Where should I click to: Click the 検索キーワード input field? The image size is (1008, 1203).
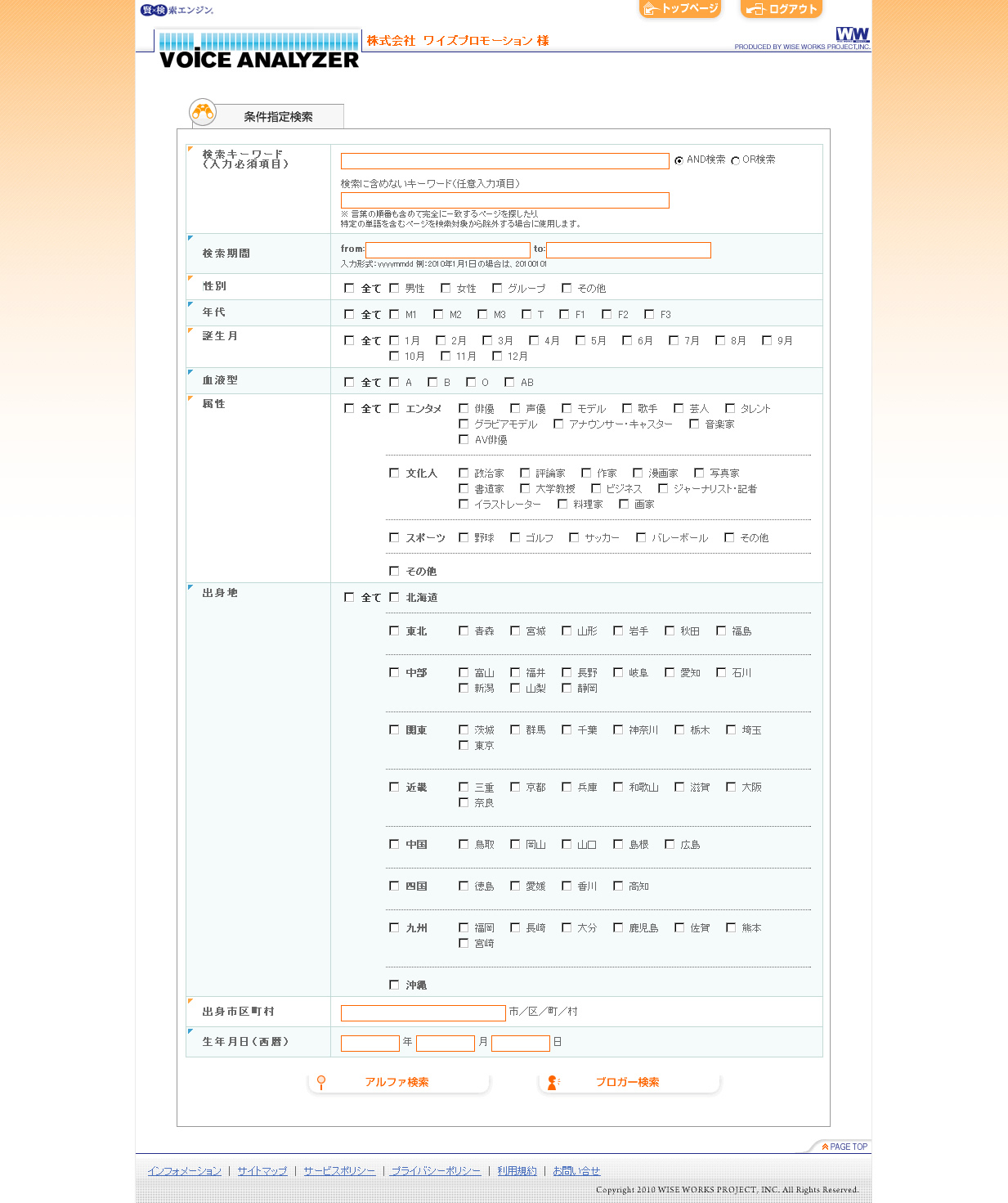point(505,161)
